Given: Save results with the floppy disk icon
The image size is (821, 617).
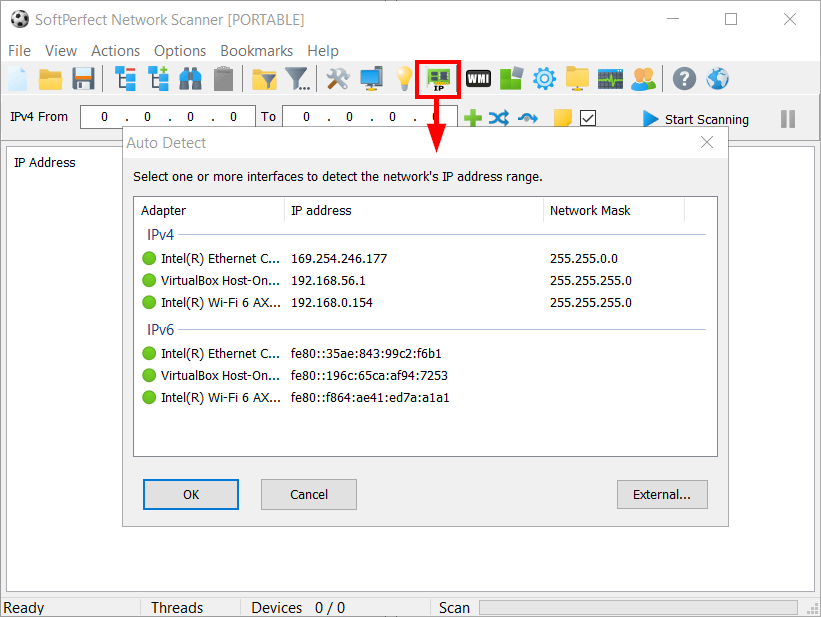Looking at the screenshot, I should [83, 79].
